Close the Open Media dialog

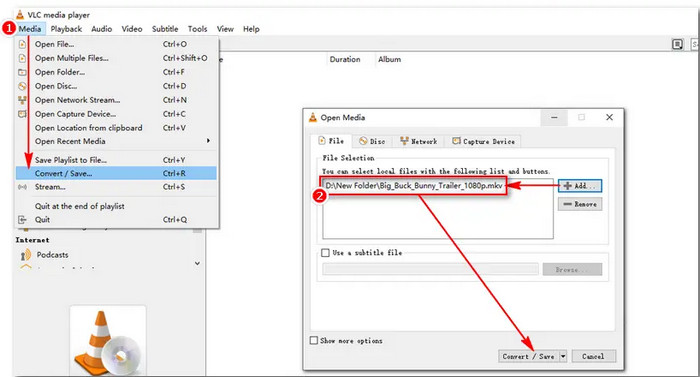pos(609,117)
